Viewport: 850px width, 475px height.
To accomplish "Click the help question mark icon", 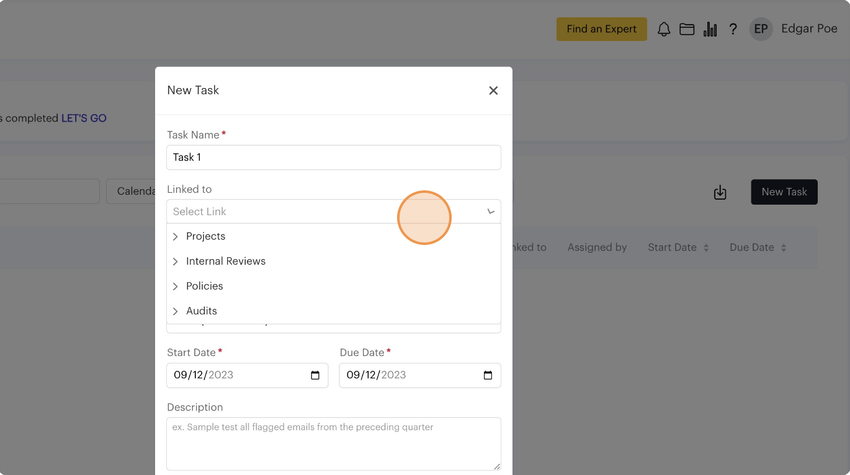I will click(733, 29).
